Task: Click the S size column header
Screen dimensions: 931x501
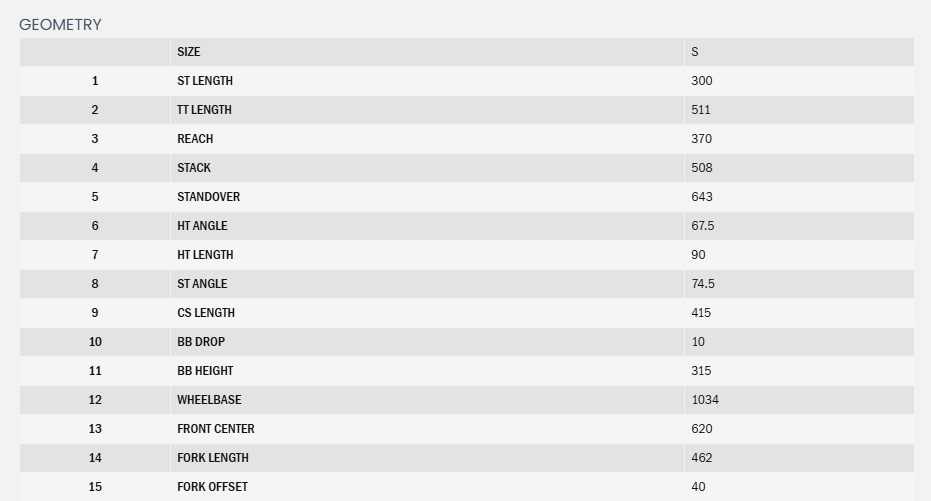Action: coord(695,52)
